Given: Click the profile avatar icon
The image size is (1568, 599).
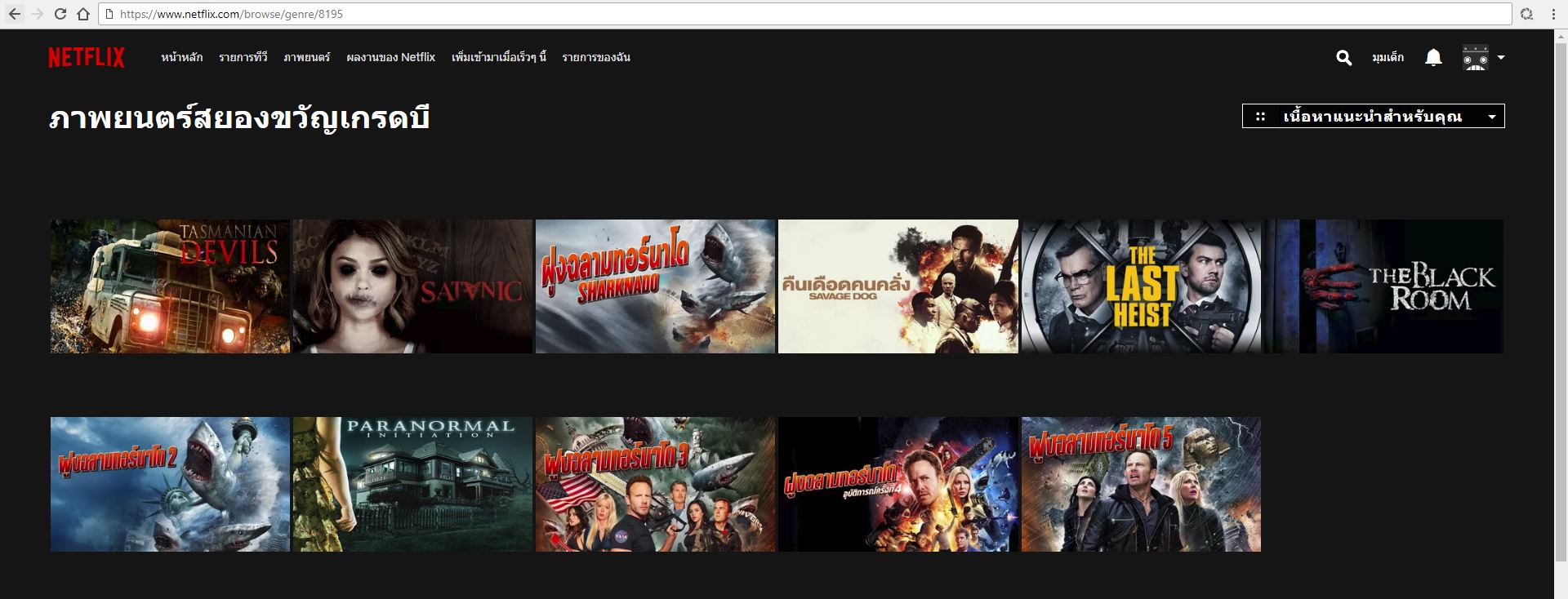Looking at the screenshot, I should 1476,57.
